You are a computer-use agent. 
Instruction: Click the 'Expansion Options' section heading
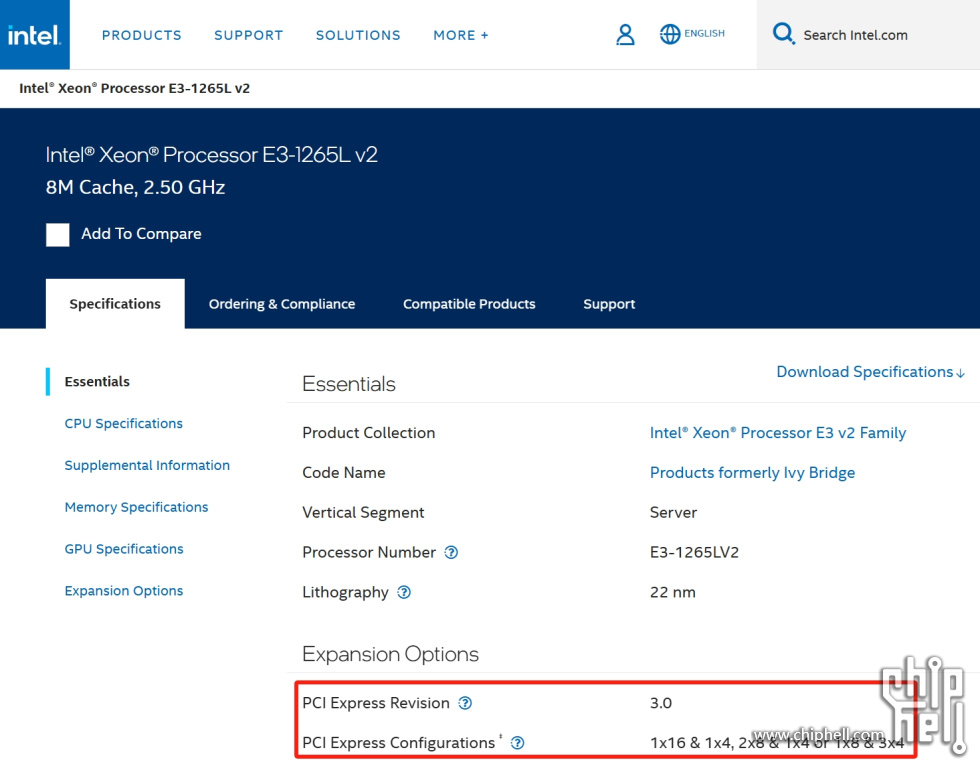(x=391, y=654)
